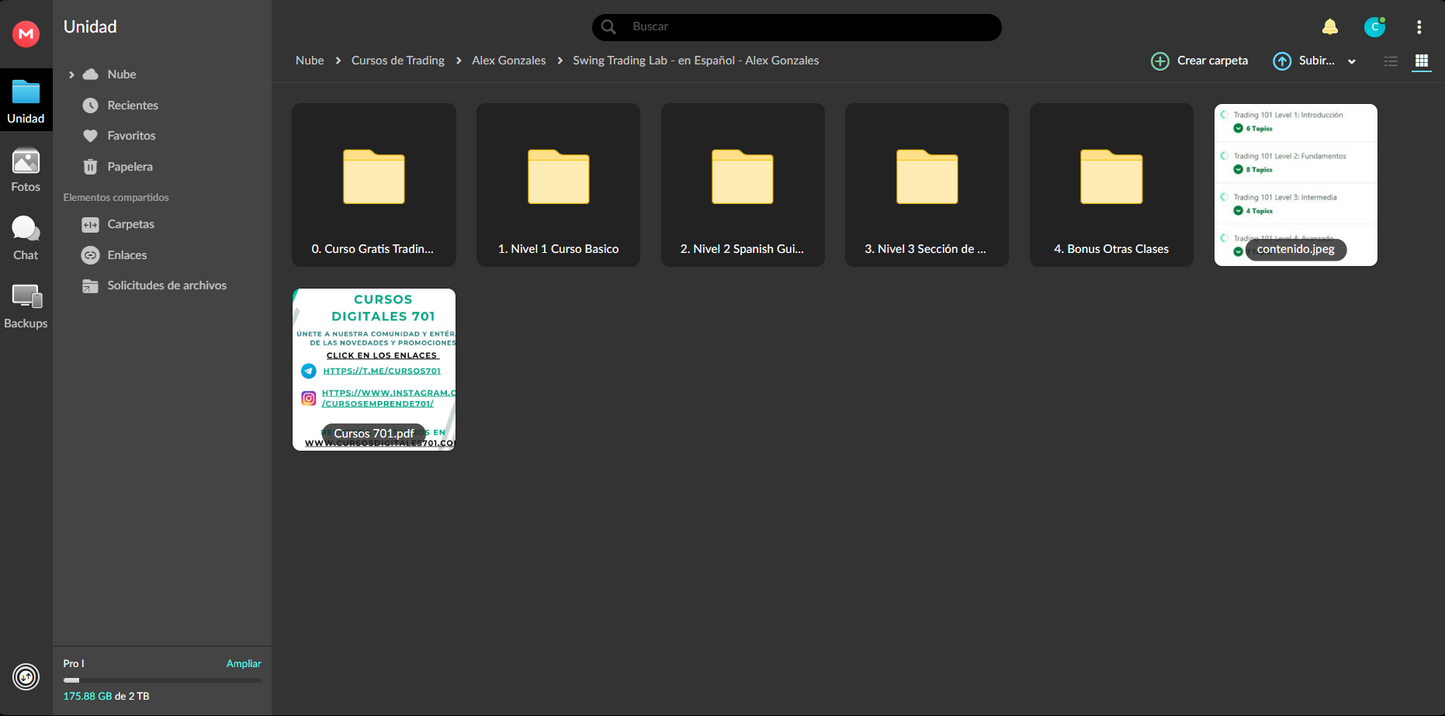The image size is (1445, 716).
Task: Click the storage usage progress bar
Action: pyautogui.click(x=162, y=680)
